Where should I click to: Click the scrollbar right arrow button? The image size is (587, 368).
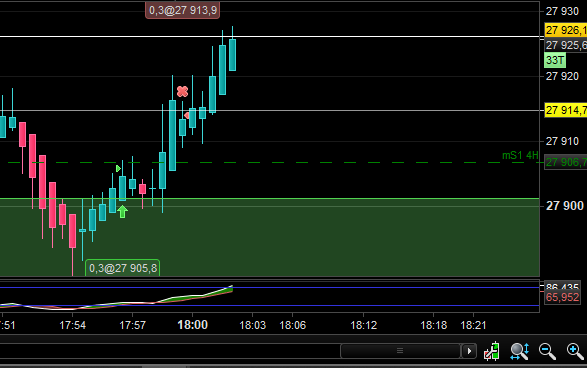tap(469, 351)
